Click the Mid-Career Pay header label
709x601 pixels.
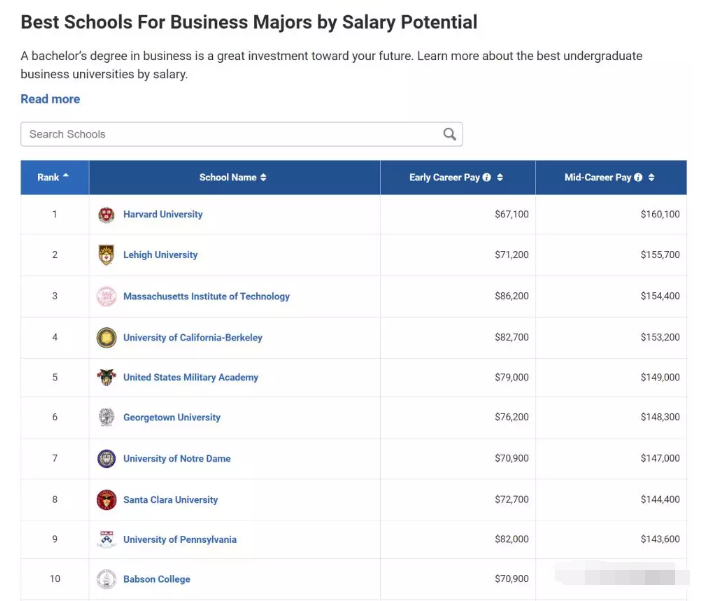point(598,177)
